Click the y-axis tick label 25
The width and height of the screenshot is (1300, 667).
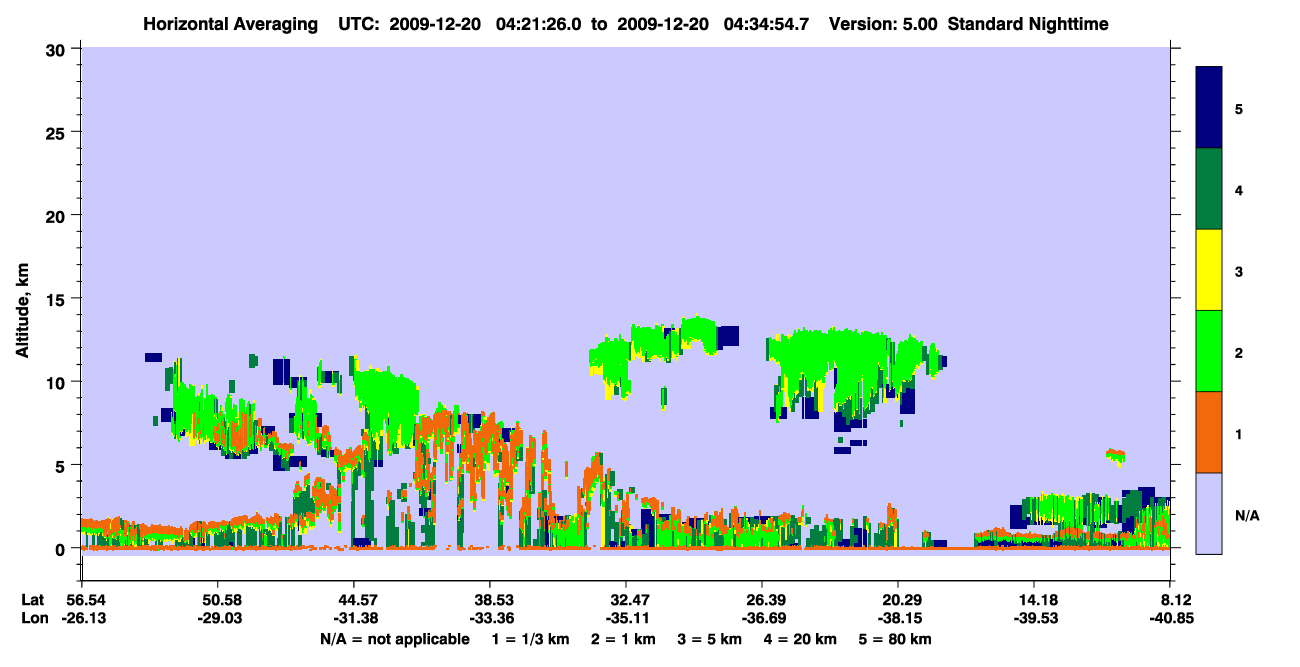(58, 132)
